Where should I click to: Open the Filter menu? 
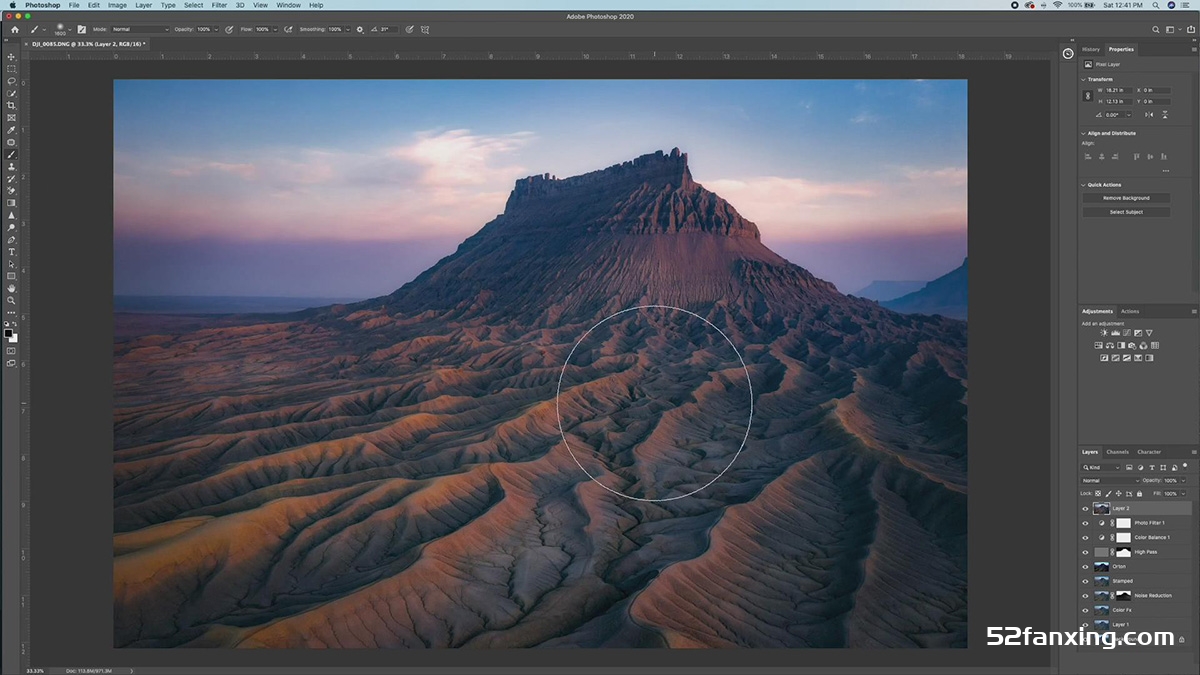coord(219,5)
